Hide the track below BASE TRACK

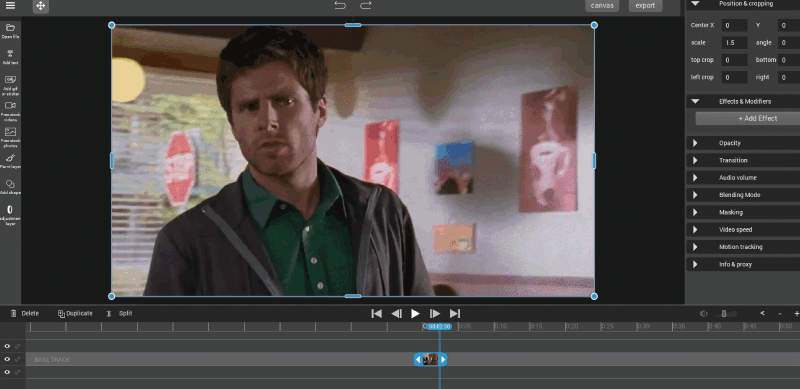7,372
